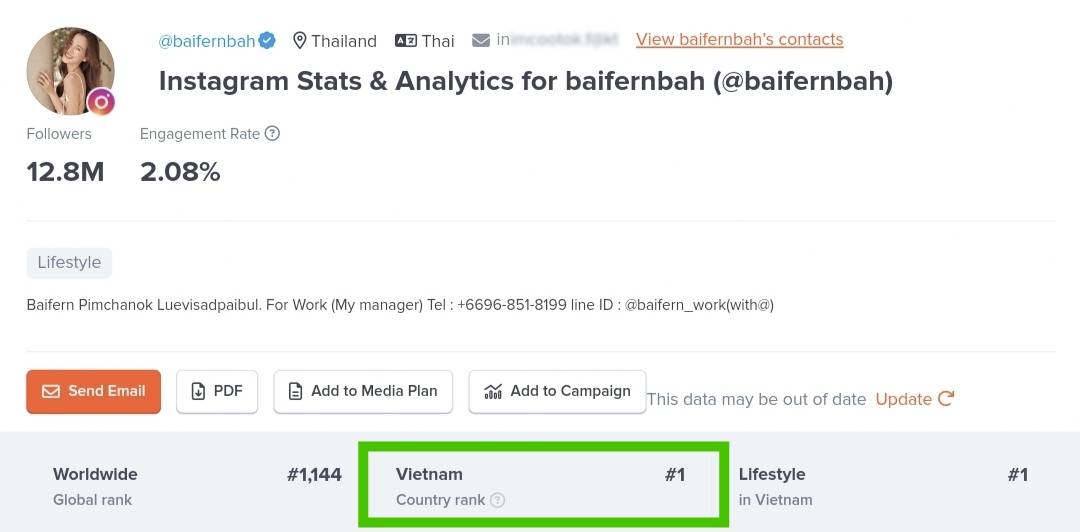The width and height of the screenshot is (1080, 532).
Task: Click the blue verified badge icon
Action: click(267, 41)
